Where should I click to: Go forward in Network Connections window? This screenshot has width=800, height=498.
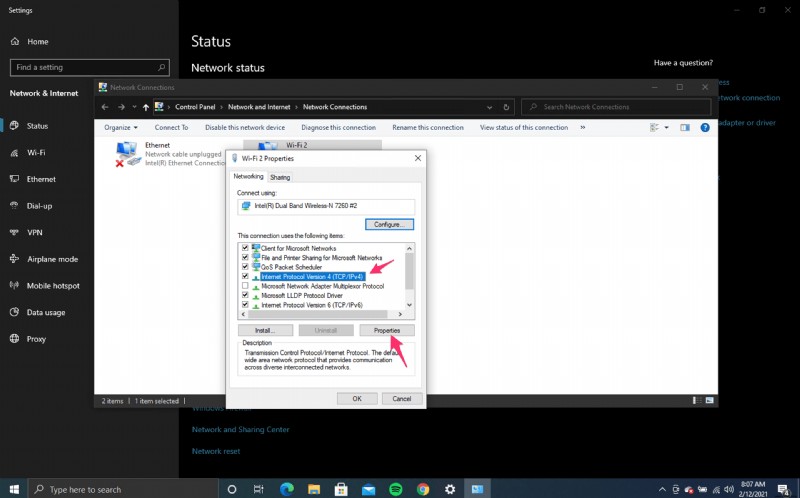tap(121, 107)
